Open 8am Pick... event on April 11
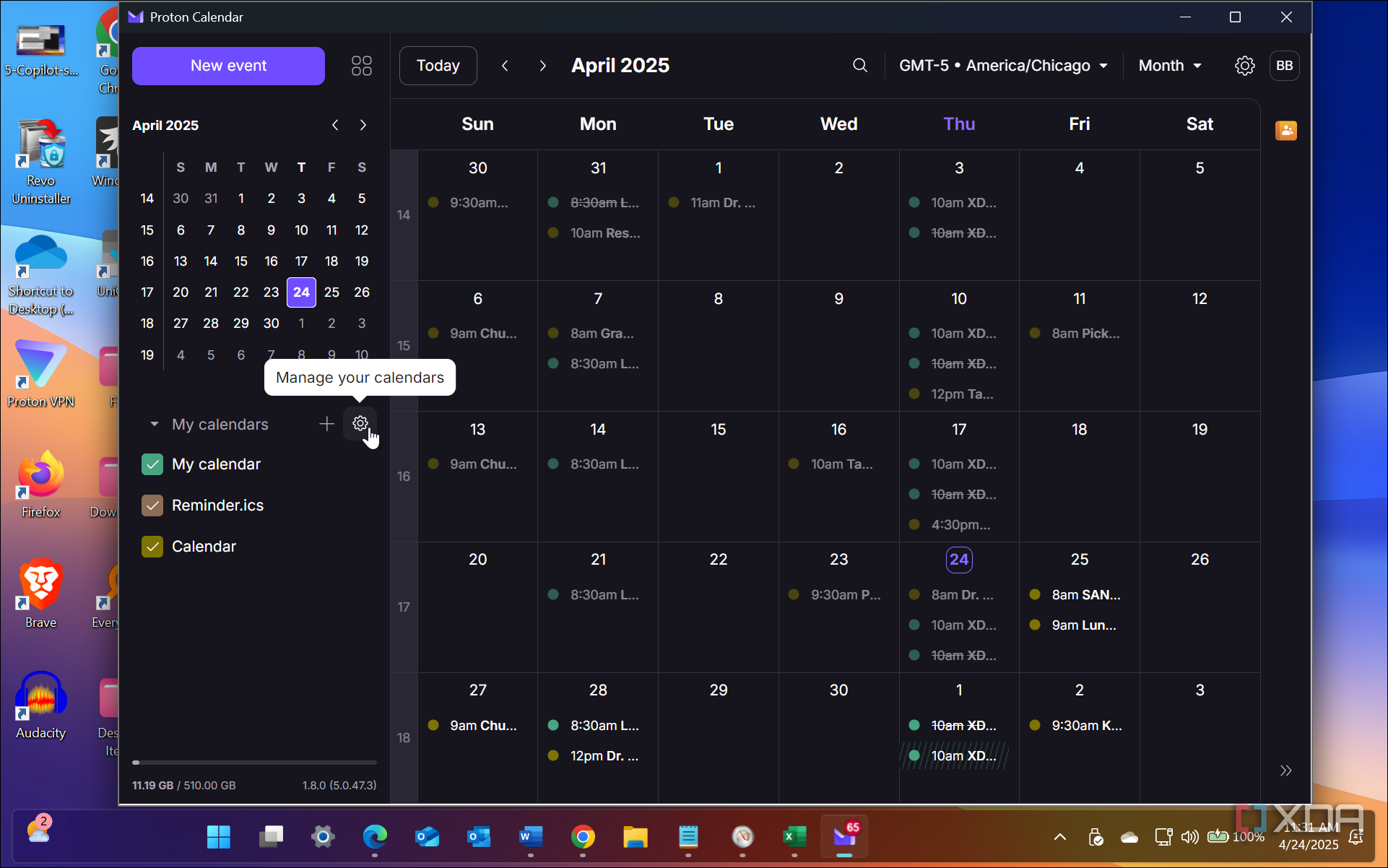The height and width of the screenshot is (868, 1388). [x=1079, y=334]
